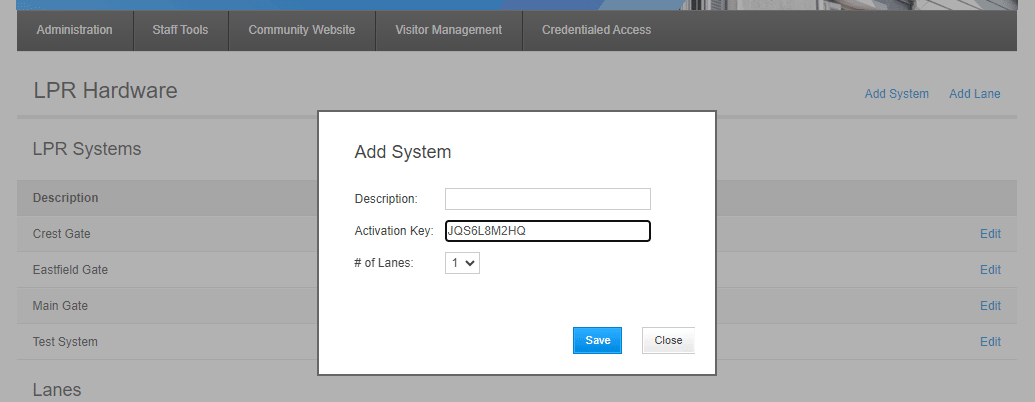
Task: Click the LPR Hardware page heading
Action: [106, 90]
